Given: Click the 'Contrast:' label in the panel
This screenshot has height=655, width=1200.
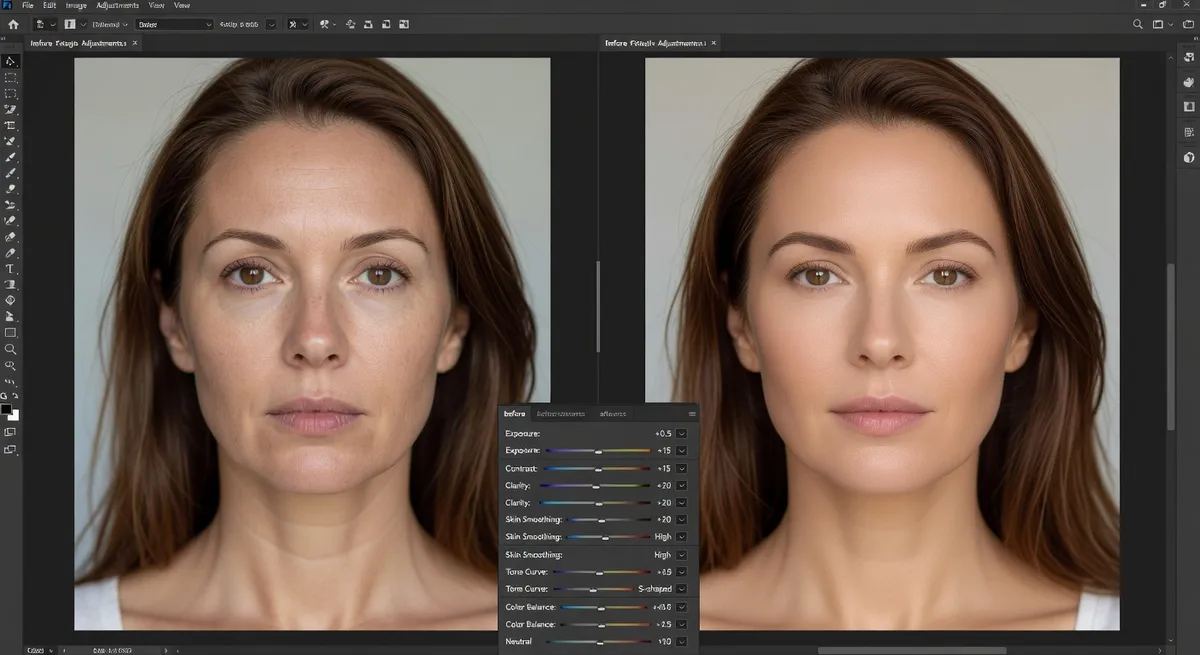Looking at the screenshot, I should [x=521, y=468].
